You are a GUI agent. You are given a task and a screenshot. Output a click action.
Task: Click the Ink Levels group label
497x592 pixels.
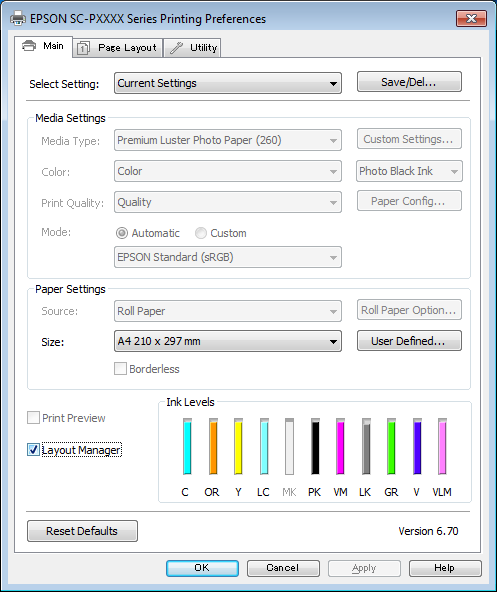pos(190,402)
